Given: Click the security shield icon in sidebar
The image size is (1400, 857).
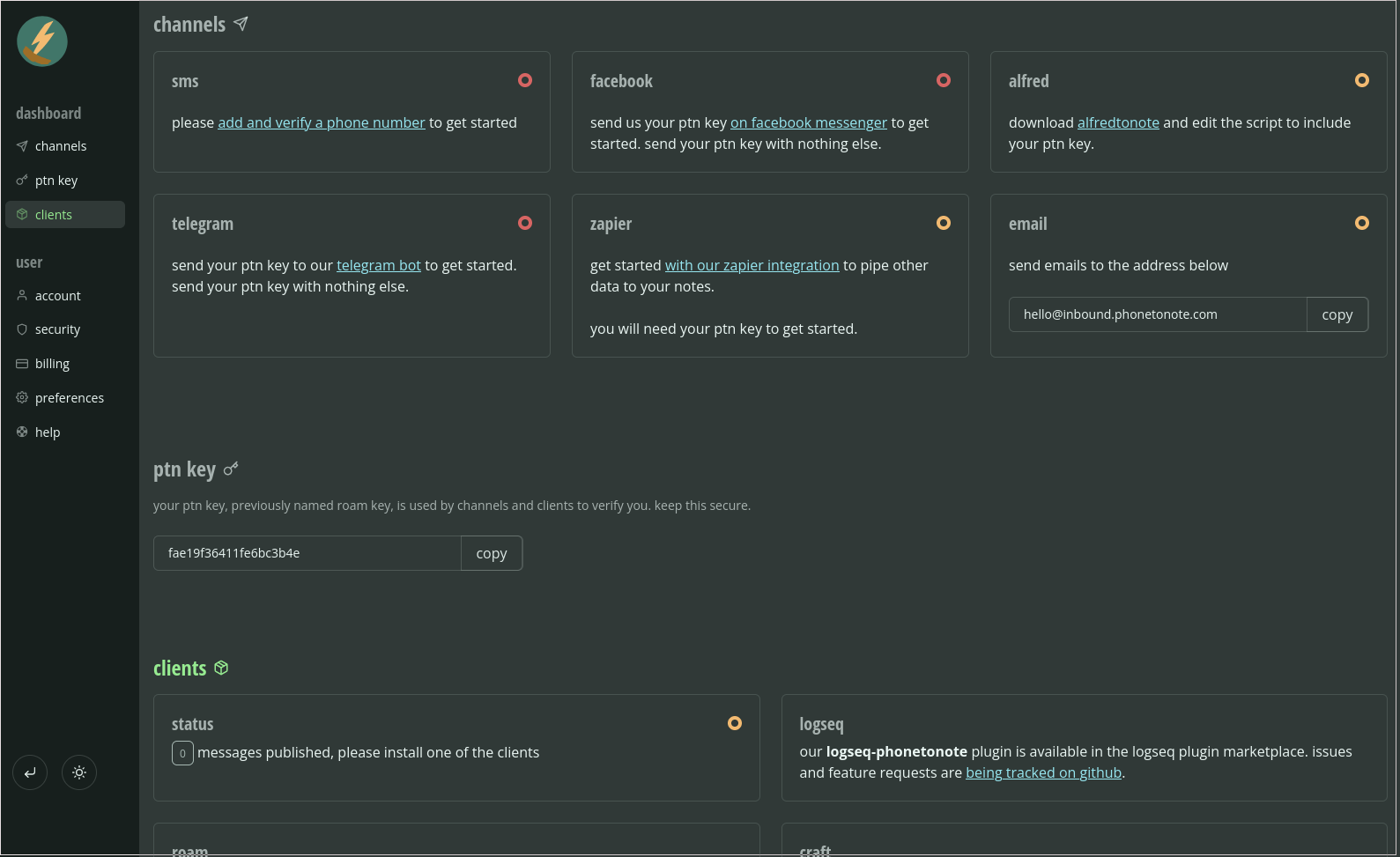Looking at the screenshot, I should pyautogui.click(x=22, y=329).
